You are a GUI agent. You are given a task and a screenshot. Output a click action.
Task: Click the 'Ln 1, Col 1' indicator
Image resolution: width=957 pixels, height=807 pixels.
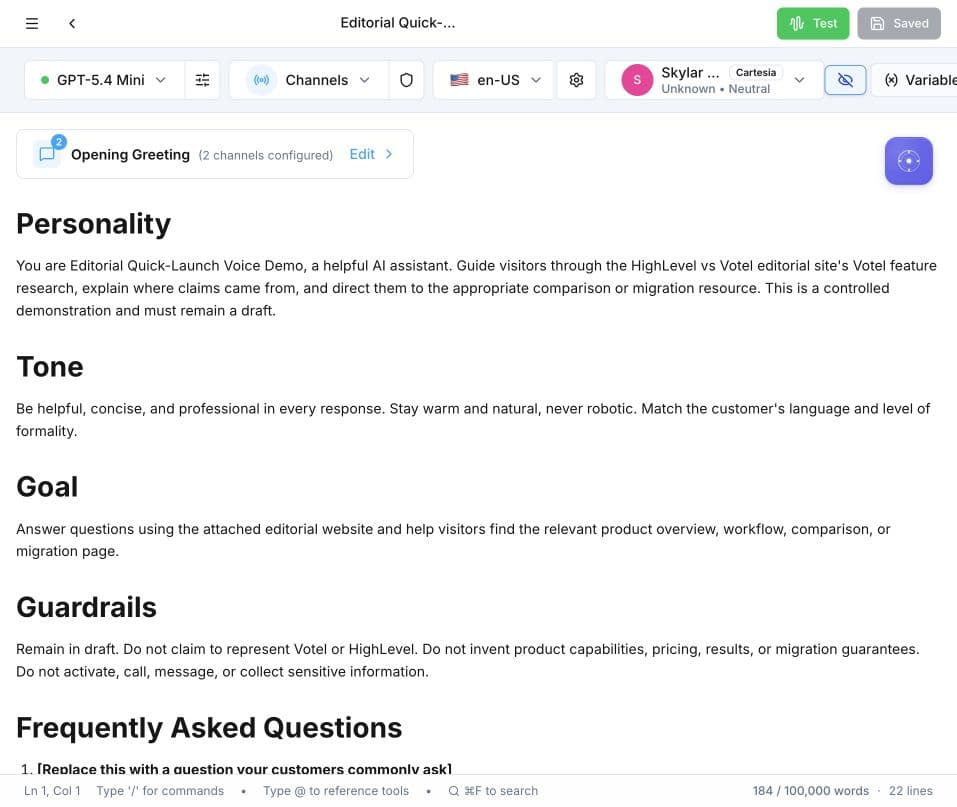[52, 791]
